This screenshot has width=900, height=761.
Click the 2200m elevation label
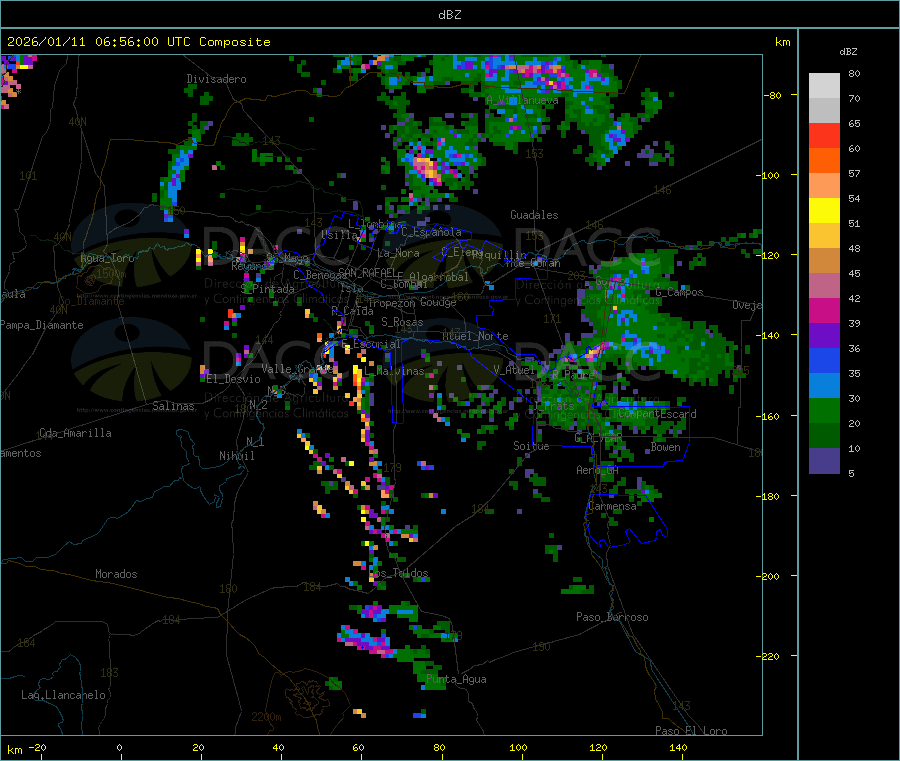[x=266, y=717]
